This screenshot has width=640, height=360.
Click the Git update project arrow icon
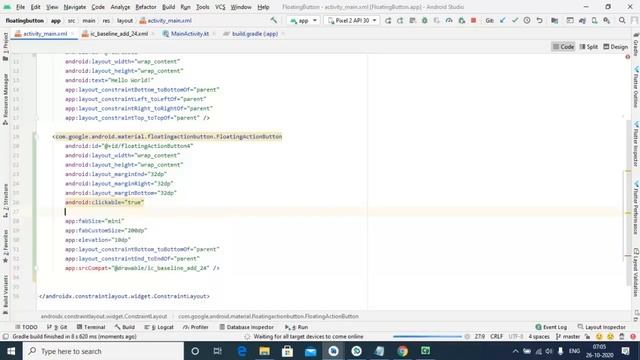[x=502, y=20]
